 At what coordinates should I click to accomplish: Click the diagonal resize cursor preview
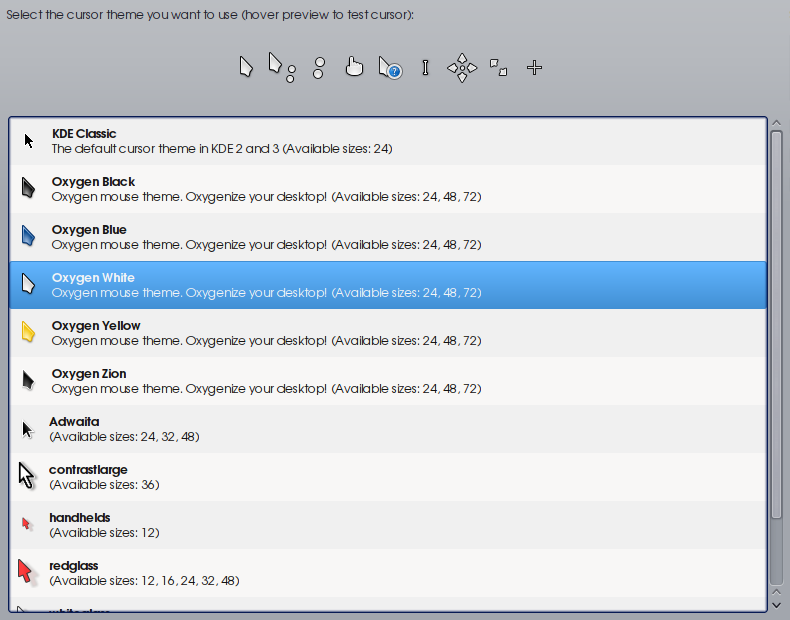click(498, 67)
